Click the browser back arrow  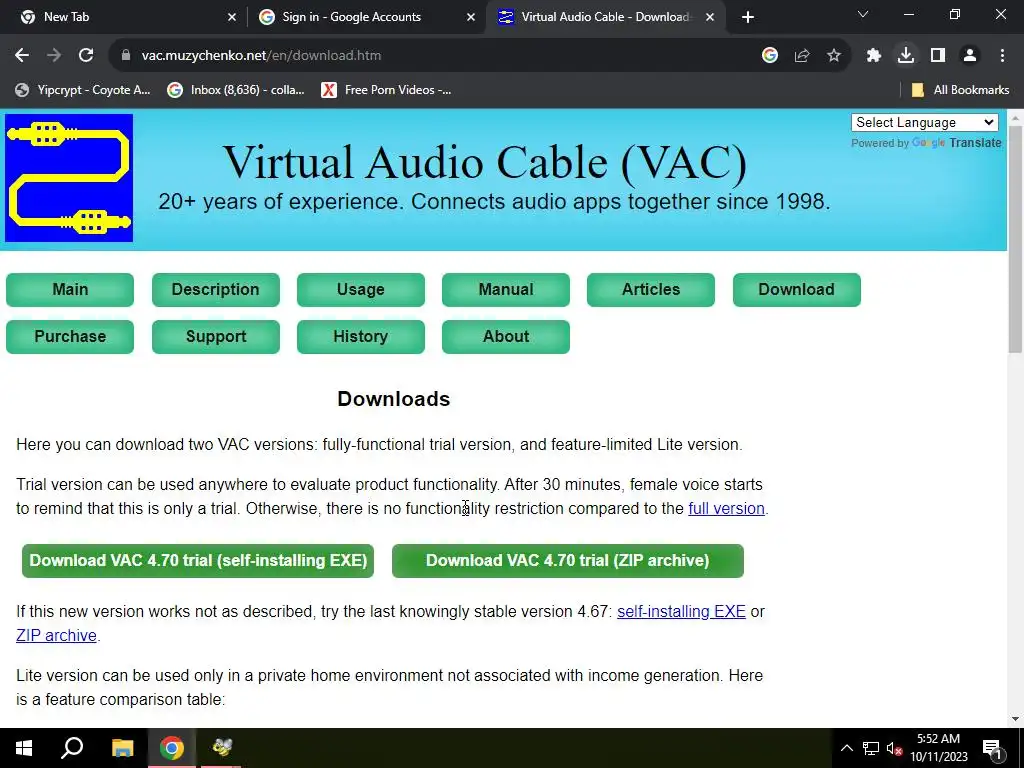pyautogui.click(x=22, y=56)
